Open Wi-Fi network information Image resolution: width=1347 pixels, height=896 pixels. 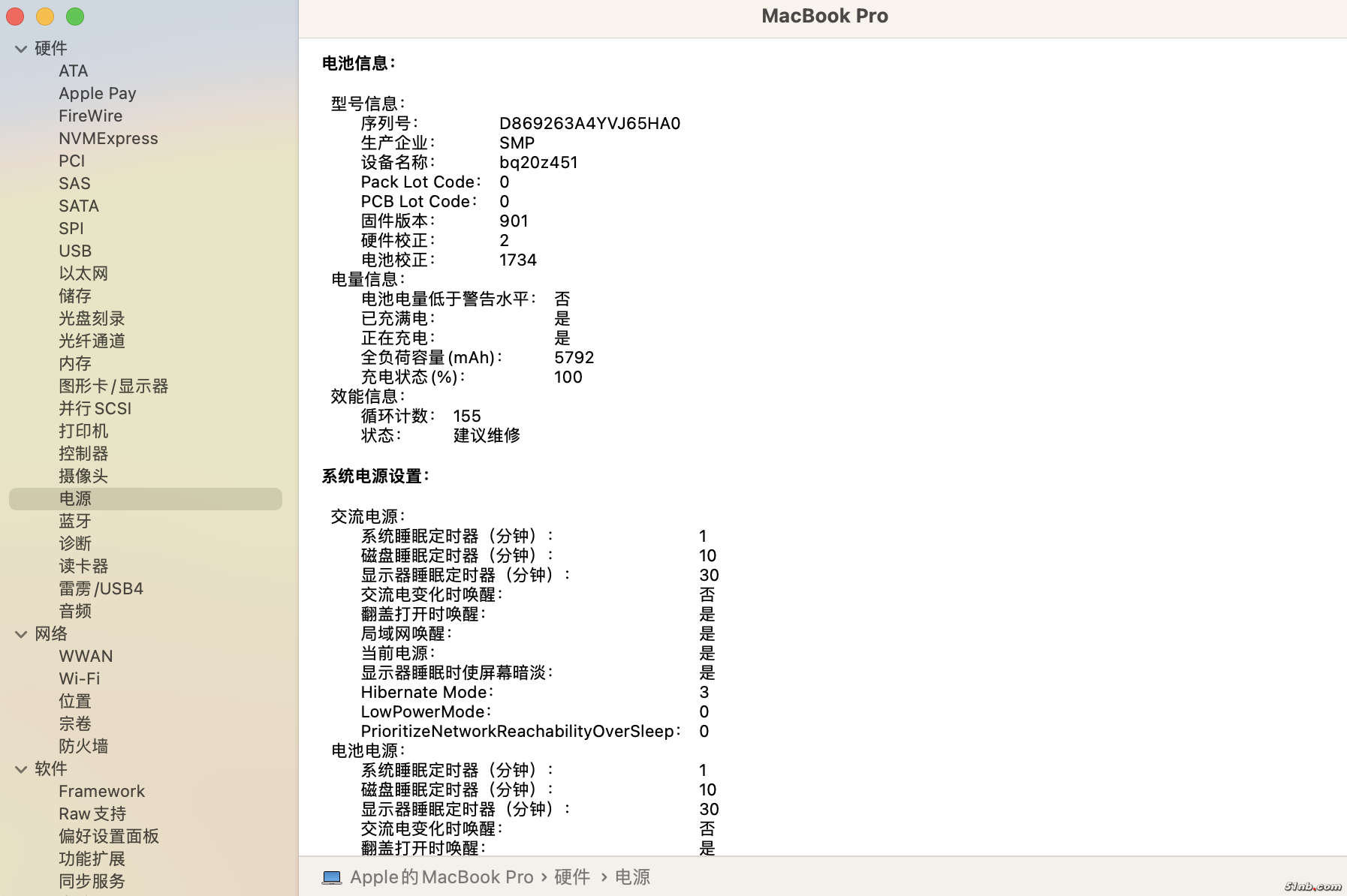point(80,679)
